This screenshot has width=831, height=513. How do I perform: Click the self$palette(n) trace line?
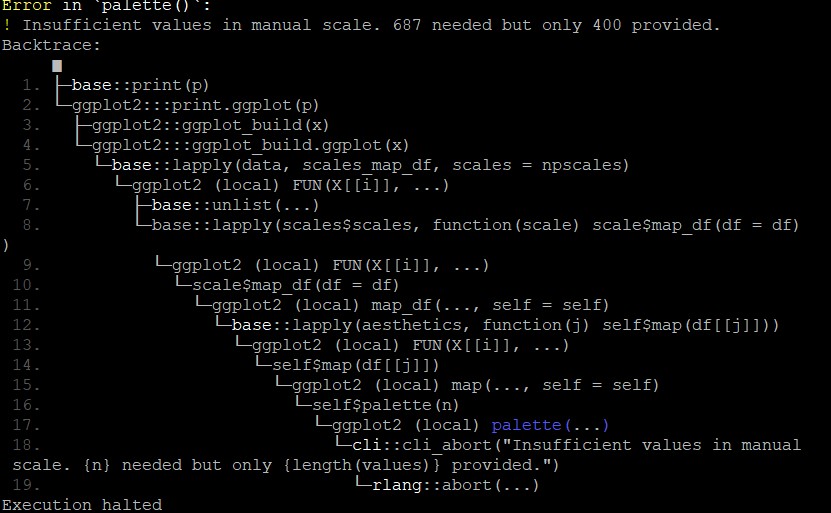point(385,405)
